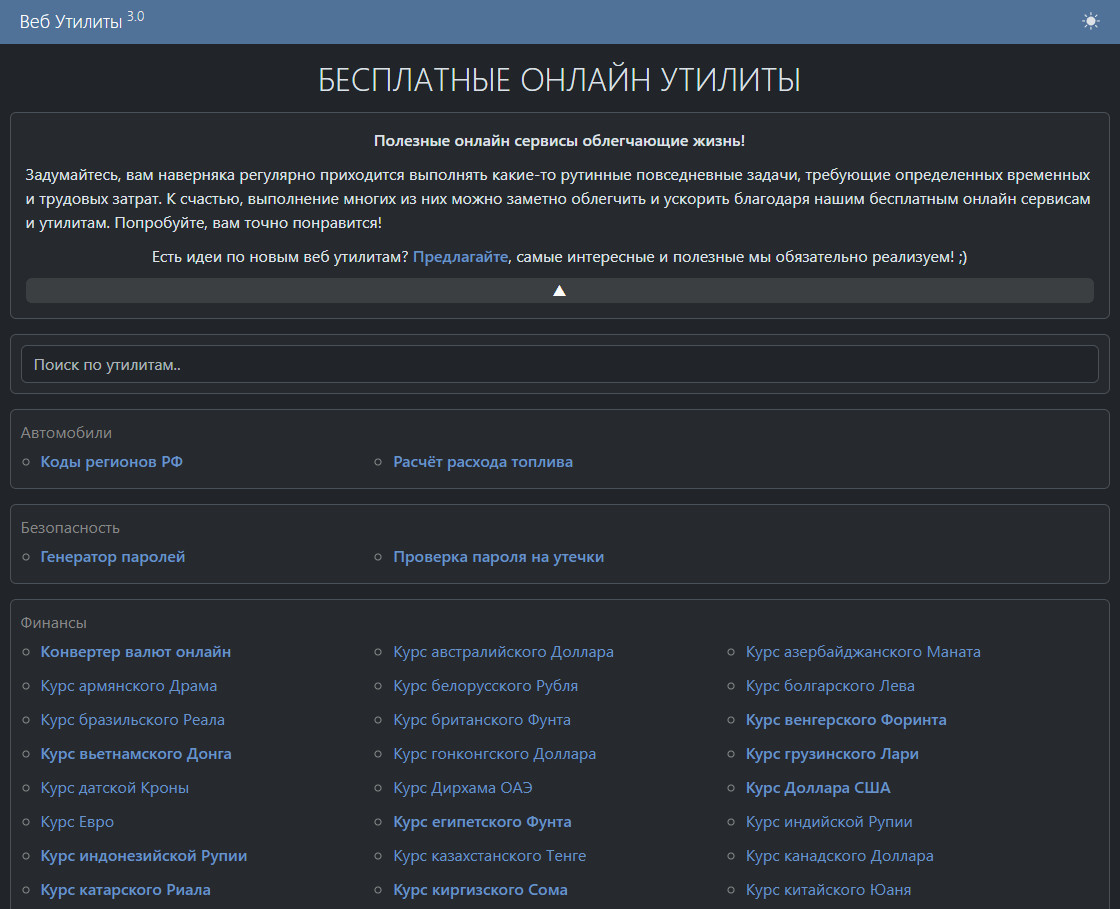This screenshot has width=1120, height=909.
Task: Open Курс Доллара США
Action: tap(818, 788)
